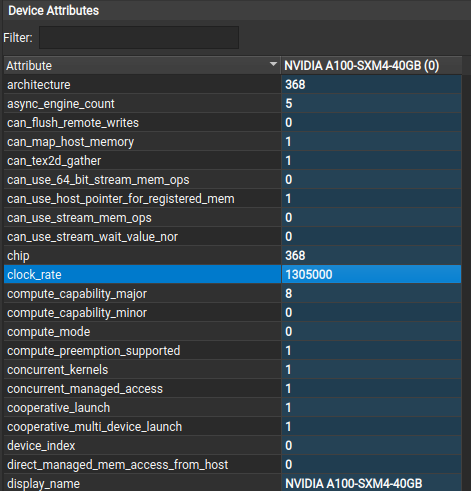Select the cooperative_launch row
The height and width of the screenshot is (491, 471).
[233, 408]
